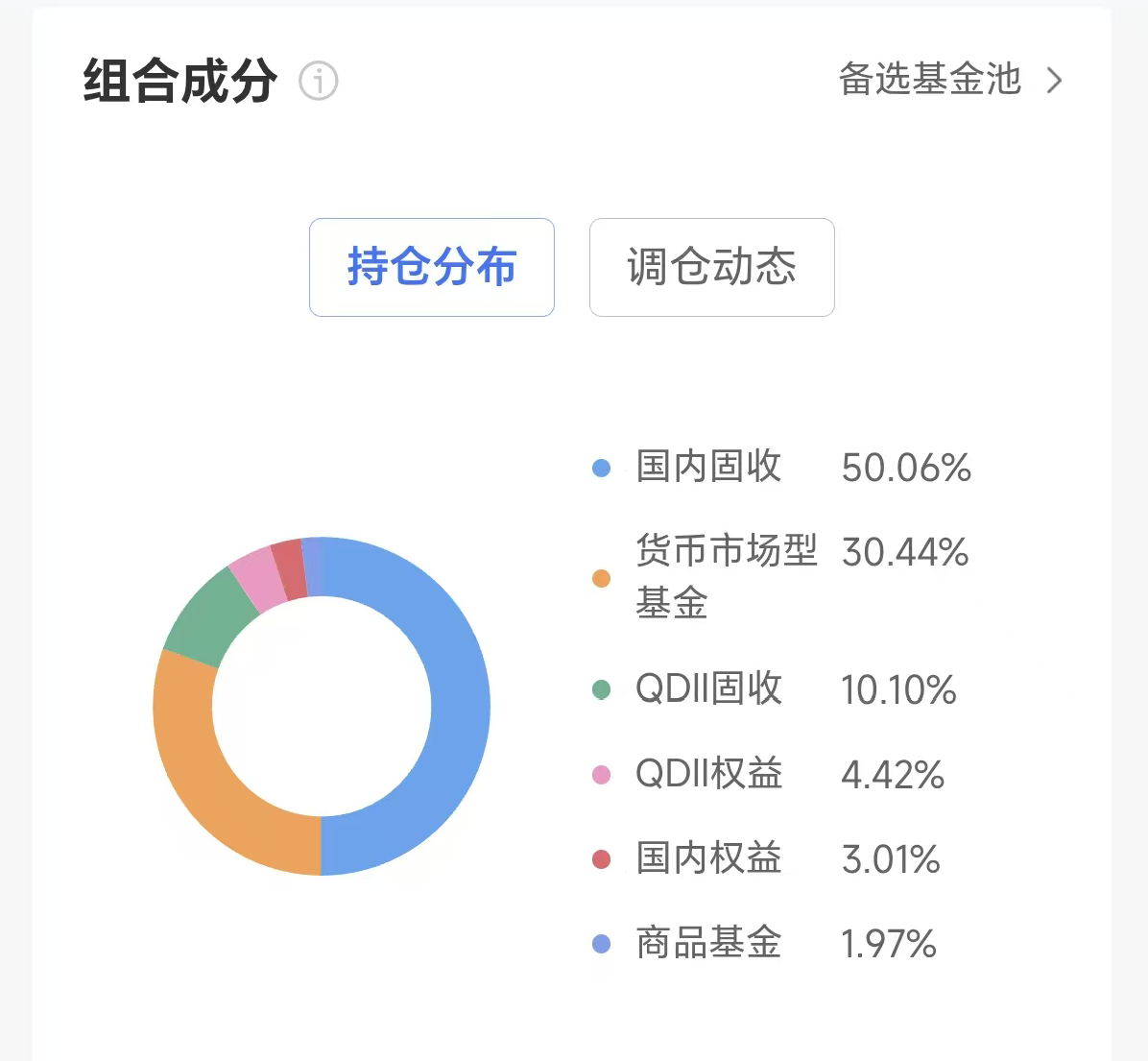This screenshot has width=1148, height=1061.
Task: Click the periwinkle dot for 商品基金
Action: tap(601, 944)
